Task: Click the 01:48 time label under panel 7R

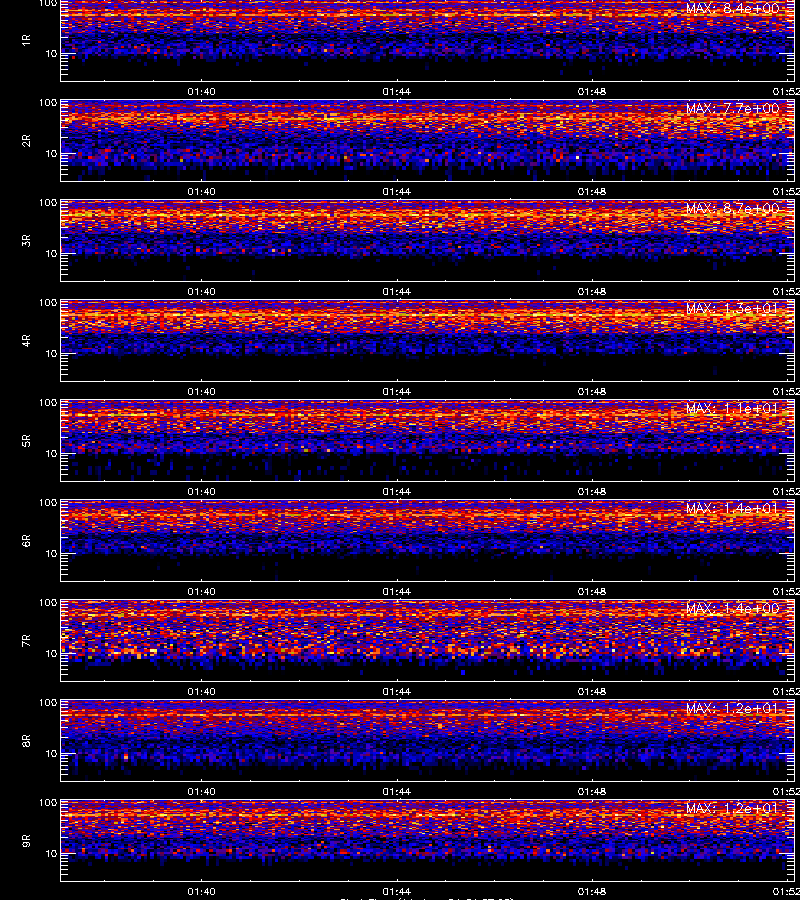Action: (592, 692)
